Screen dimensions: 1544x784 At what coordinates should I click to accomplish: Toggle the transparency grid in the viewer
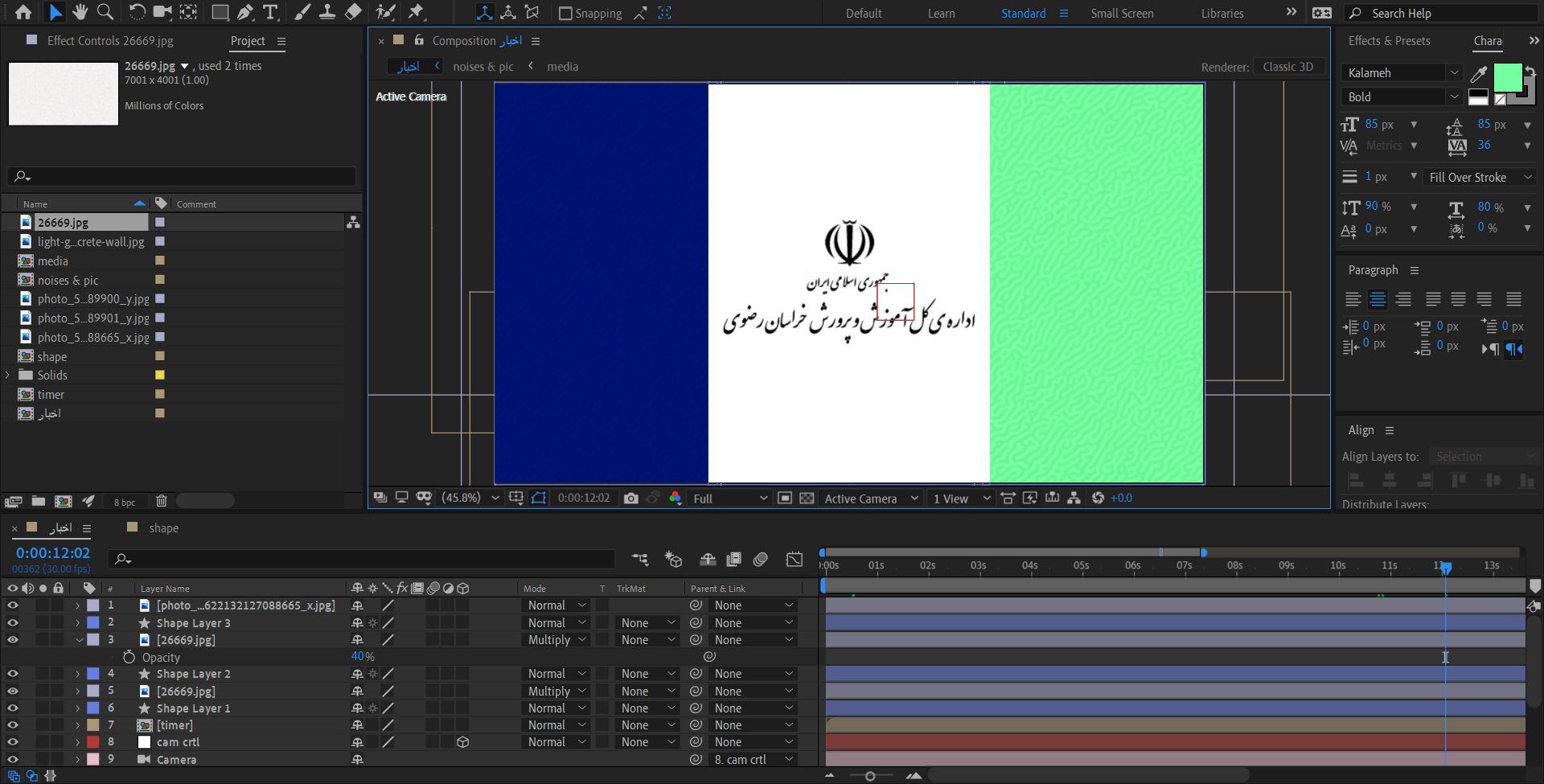coord(807,498)
